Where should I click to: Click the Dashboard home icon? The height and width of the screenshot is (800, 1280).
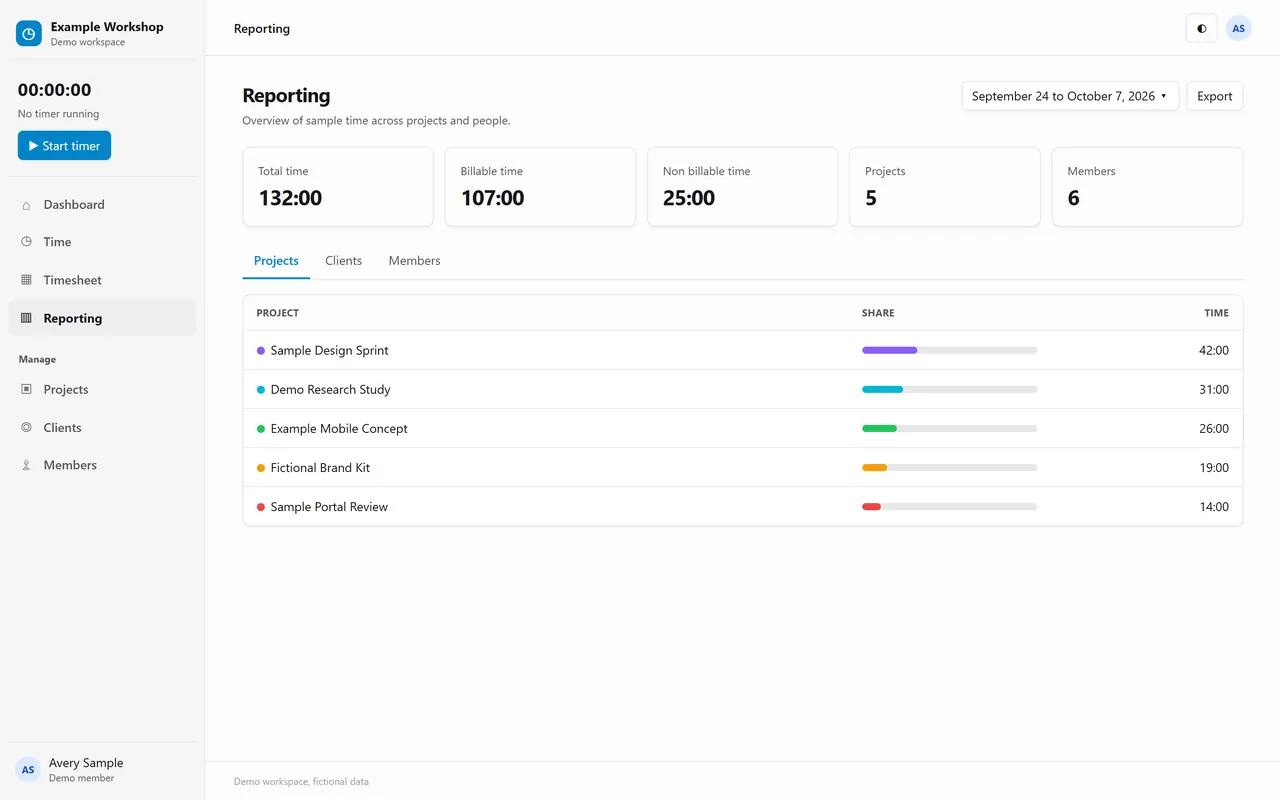26,205
